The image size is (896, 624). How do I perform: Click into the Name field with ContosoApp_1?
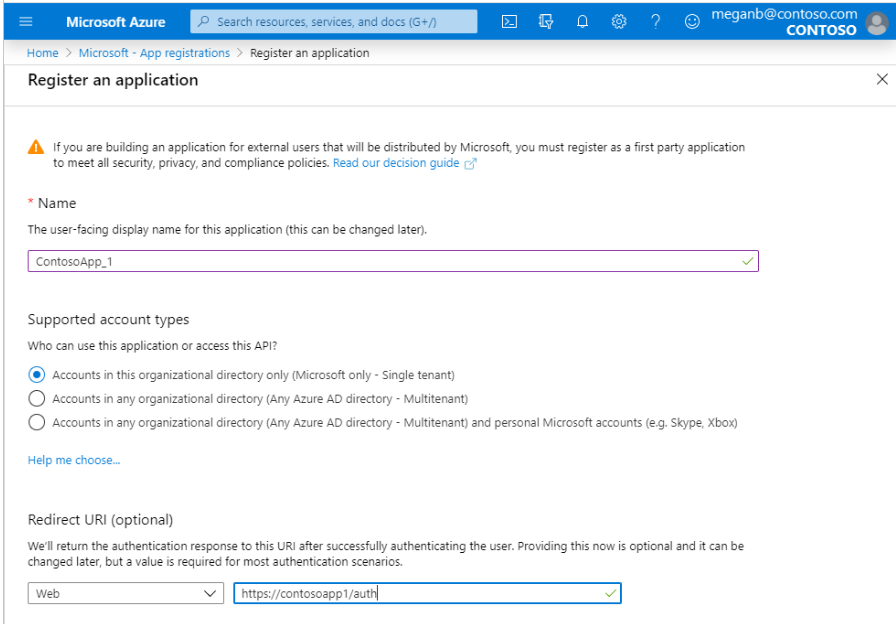393,261
